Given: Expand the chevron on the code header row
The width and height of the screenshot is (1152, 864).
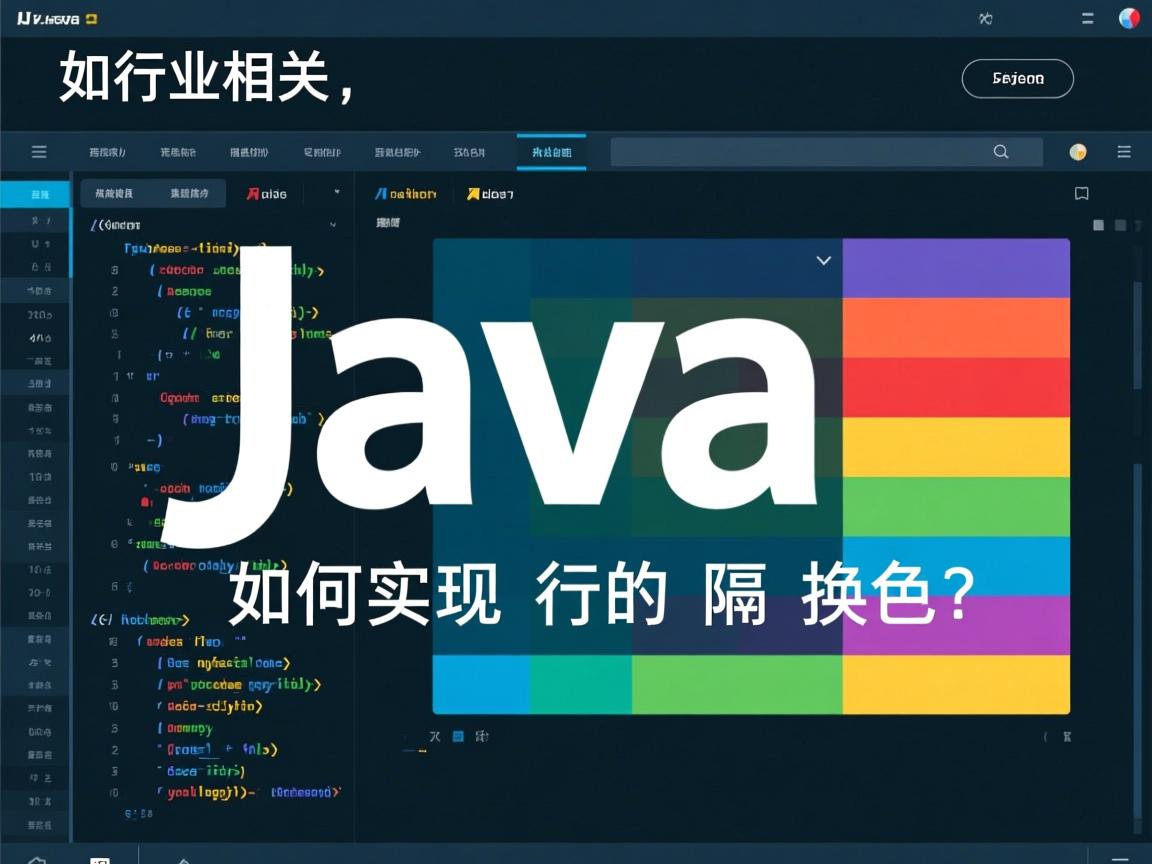Looking at the screenshot, I should click(334, 224).
